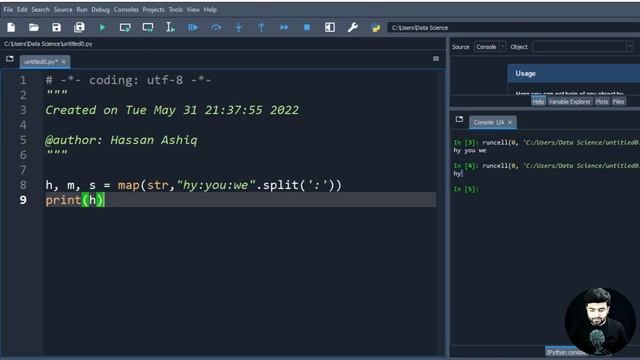The height and width of the screenshot is (360, 640).
Task: Click the Object input field
Action: [580, 47]
